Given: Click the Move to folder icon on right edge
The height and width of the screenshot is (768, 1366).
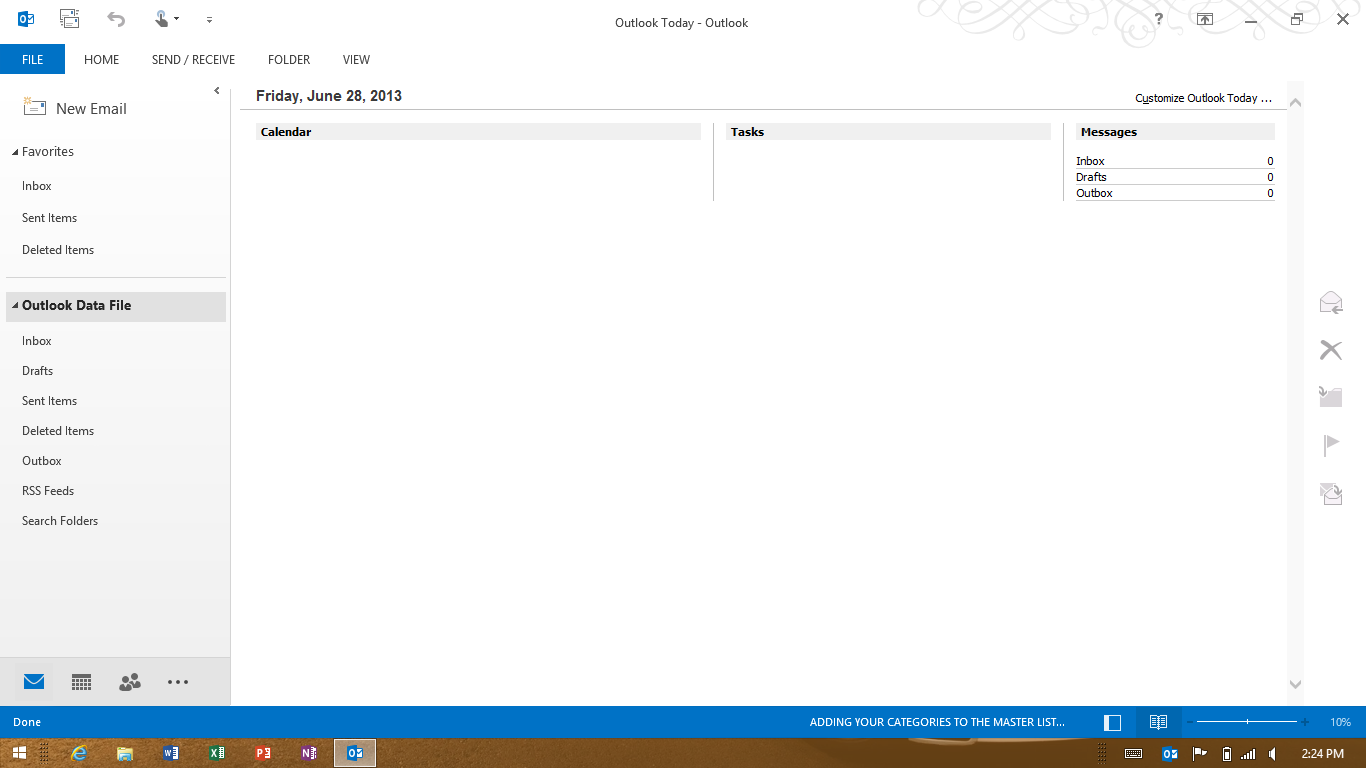Looking at the screenshot, I should pyautogui.click(x=1330, y=397).
